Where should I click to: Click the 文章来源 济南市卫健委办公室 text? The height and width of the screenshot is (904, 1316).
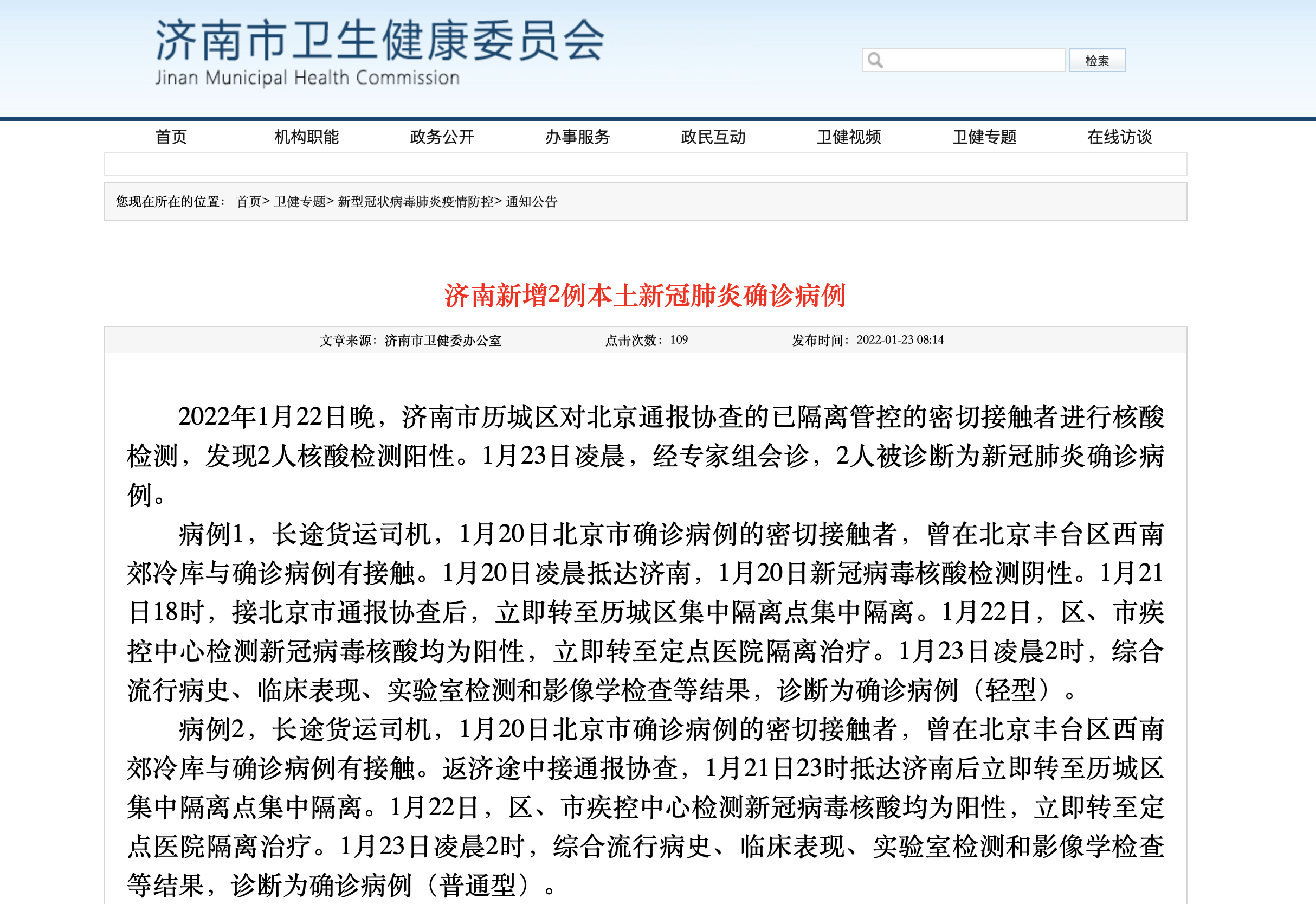click(x=410, y=341)
